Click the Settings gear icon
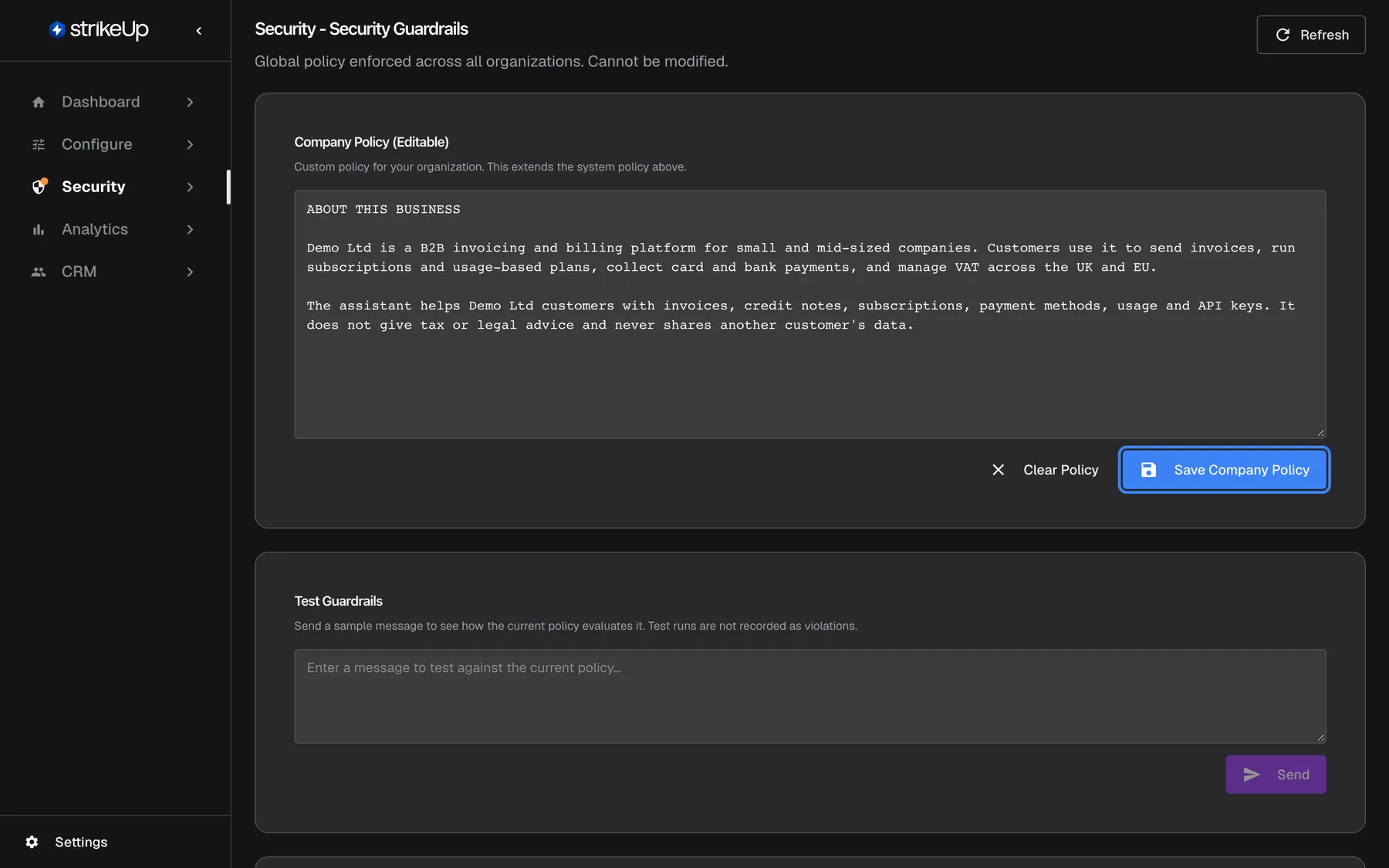This screenshot has height=868, width=1389. 32,842
